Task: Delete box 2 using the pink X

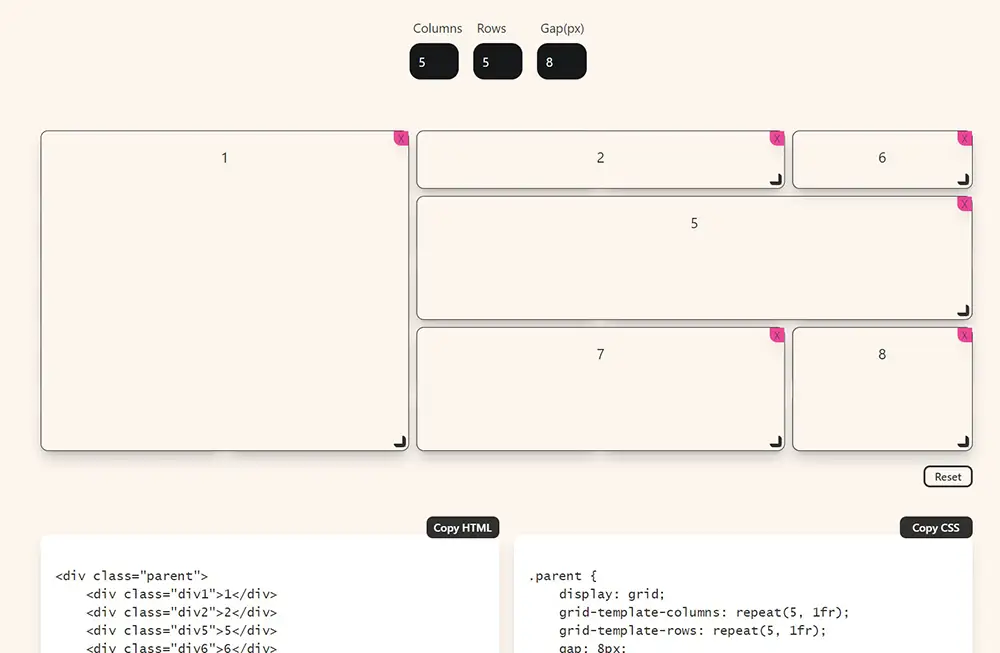Action: tap(777, 138)
